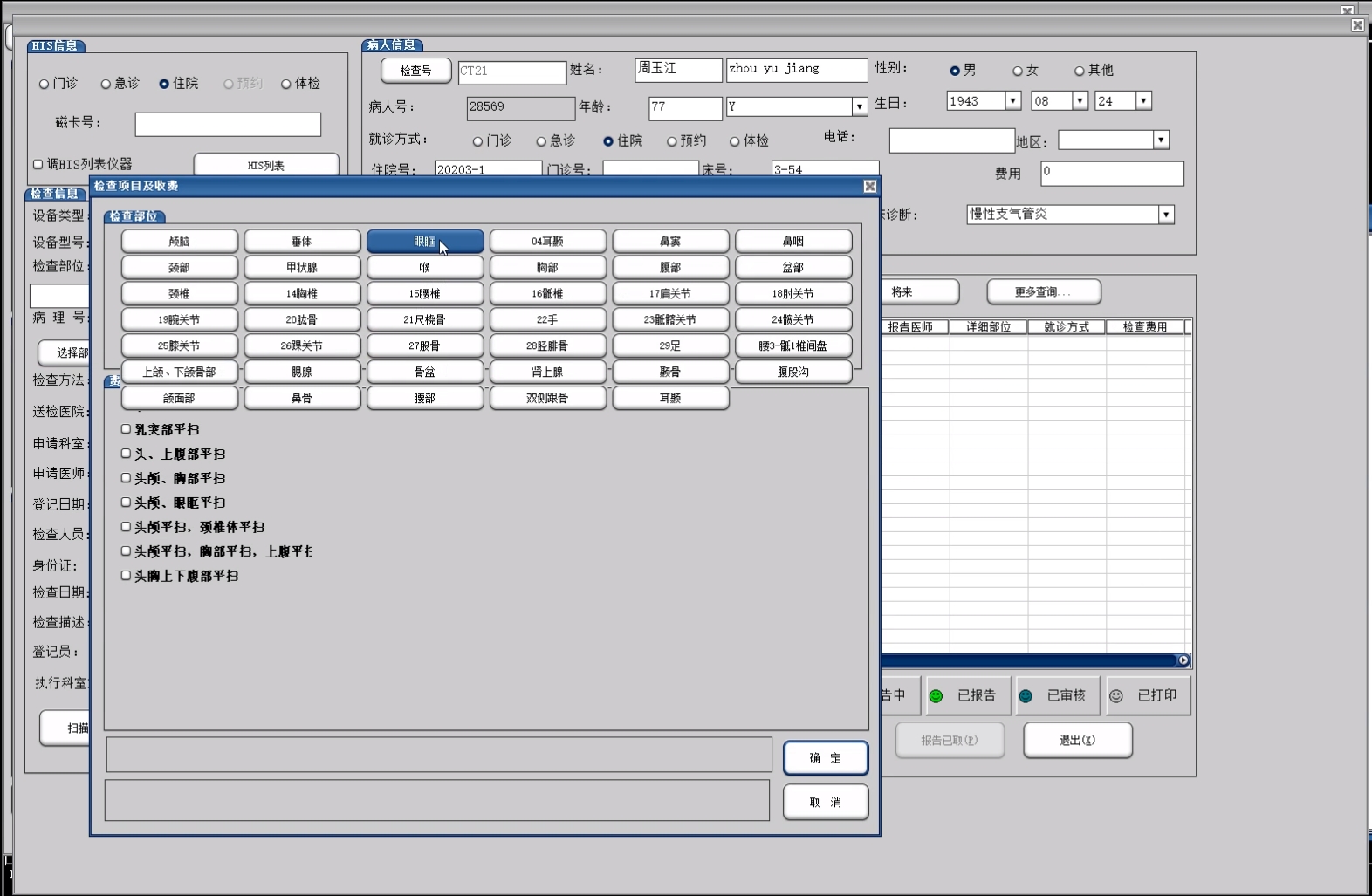Select the 腰3-骶1椎间盘 button

pyautogui.click(x=793, y=346)
